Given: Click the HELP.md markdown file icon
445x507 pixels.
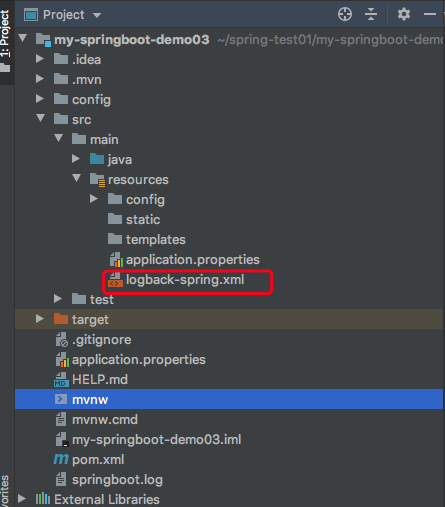Looking at the screenshot, I should pyautogui.click(x=61, y=380).
